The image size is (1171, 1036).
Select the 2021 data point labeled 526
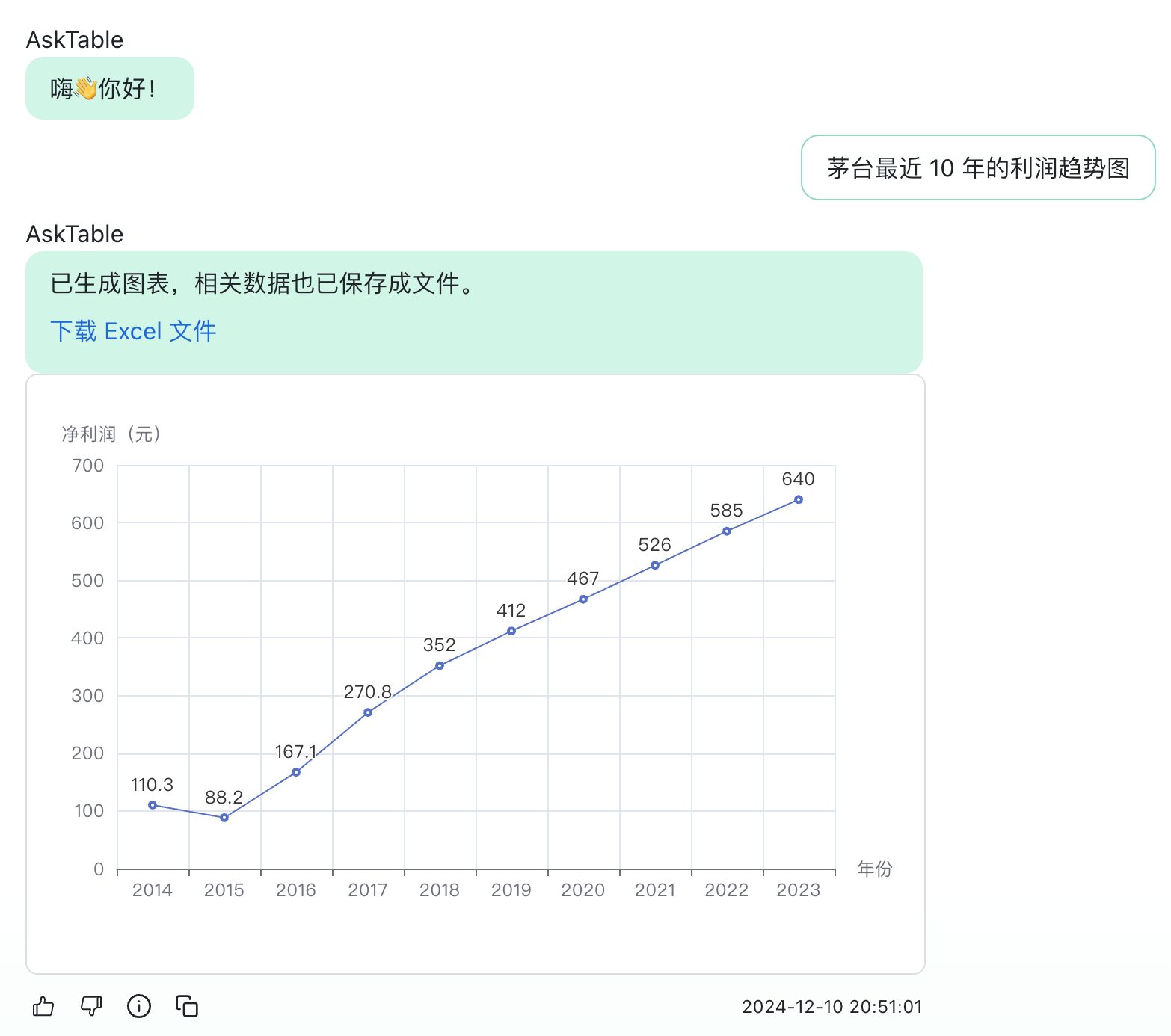[x=655, y=565]
